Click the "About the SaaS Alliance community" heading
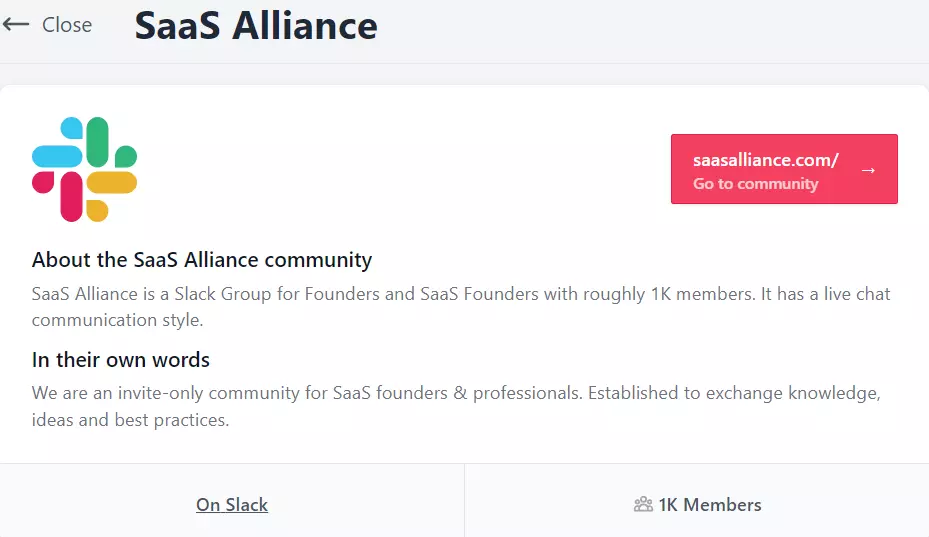The width and height of the screenshot is (929, 537). [x=202, y=260]
